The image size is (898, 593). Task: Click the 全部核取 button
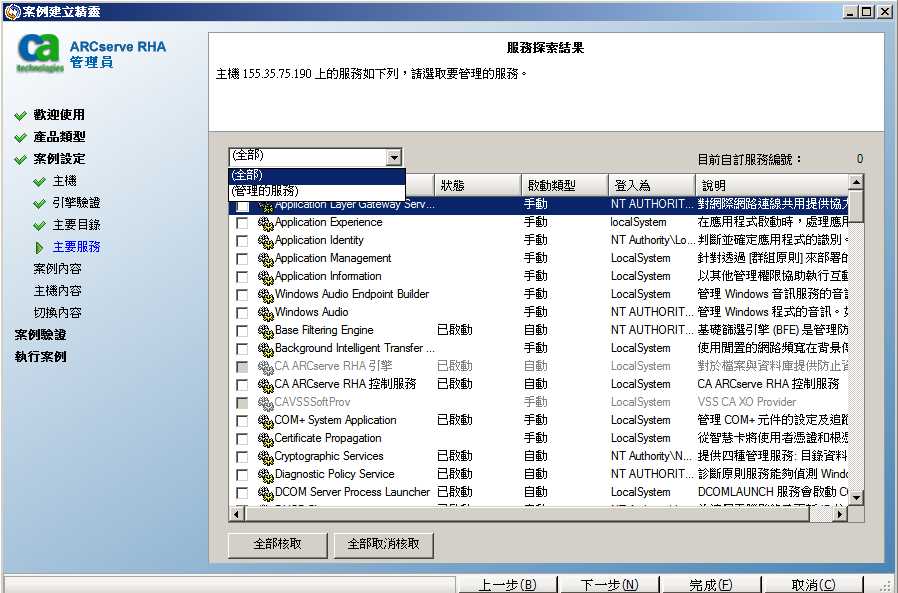pyautogui.click(x=278, y=544)
